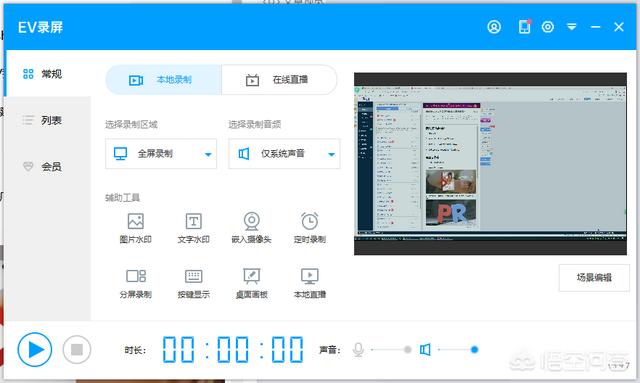Open the 会员 sidebar tab

(48, 166)
